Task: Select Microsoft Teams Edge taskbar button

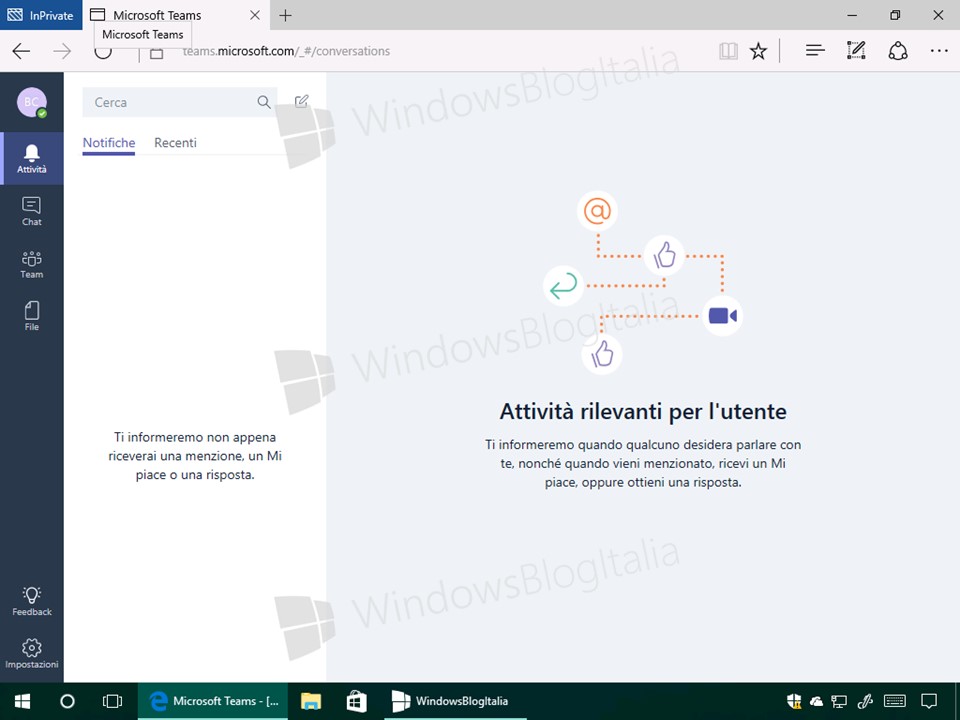Action: (x=211, y=701)
